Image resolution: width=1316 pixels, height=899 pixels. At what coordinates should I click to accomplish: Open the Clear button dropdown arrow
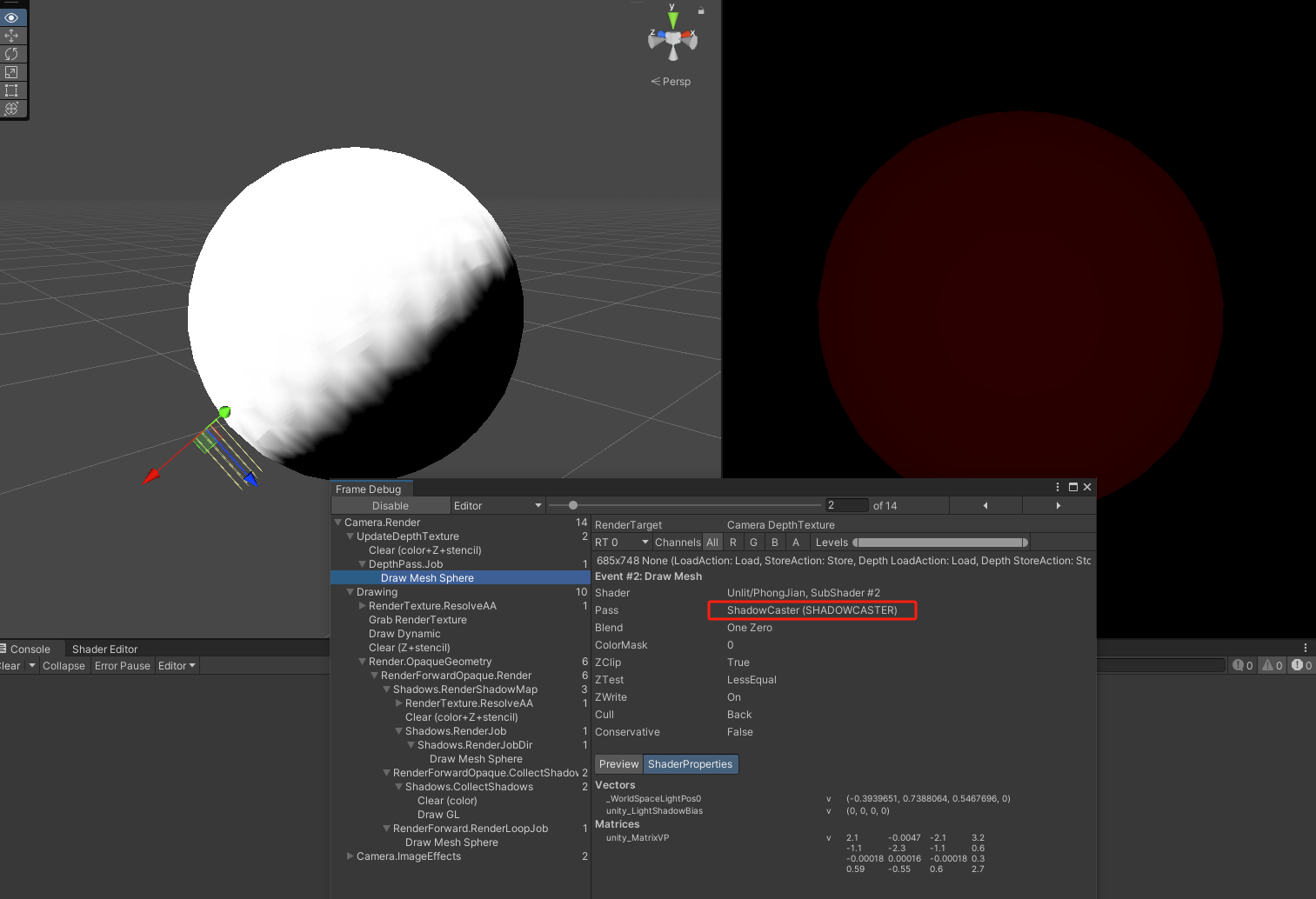tap(32, 665)
